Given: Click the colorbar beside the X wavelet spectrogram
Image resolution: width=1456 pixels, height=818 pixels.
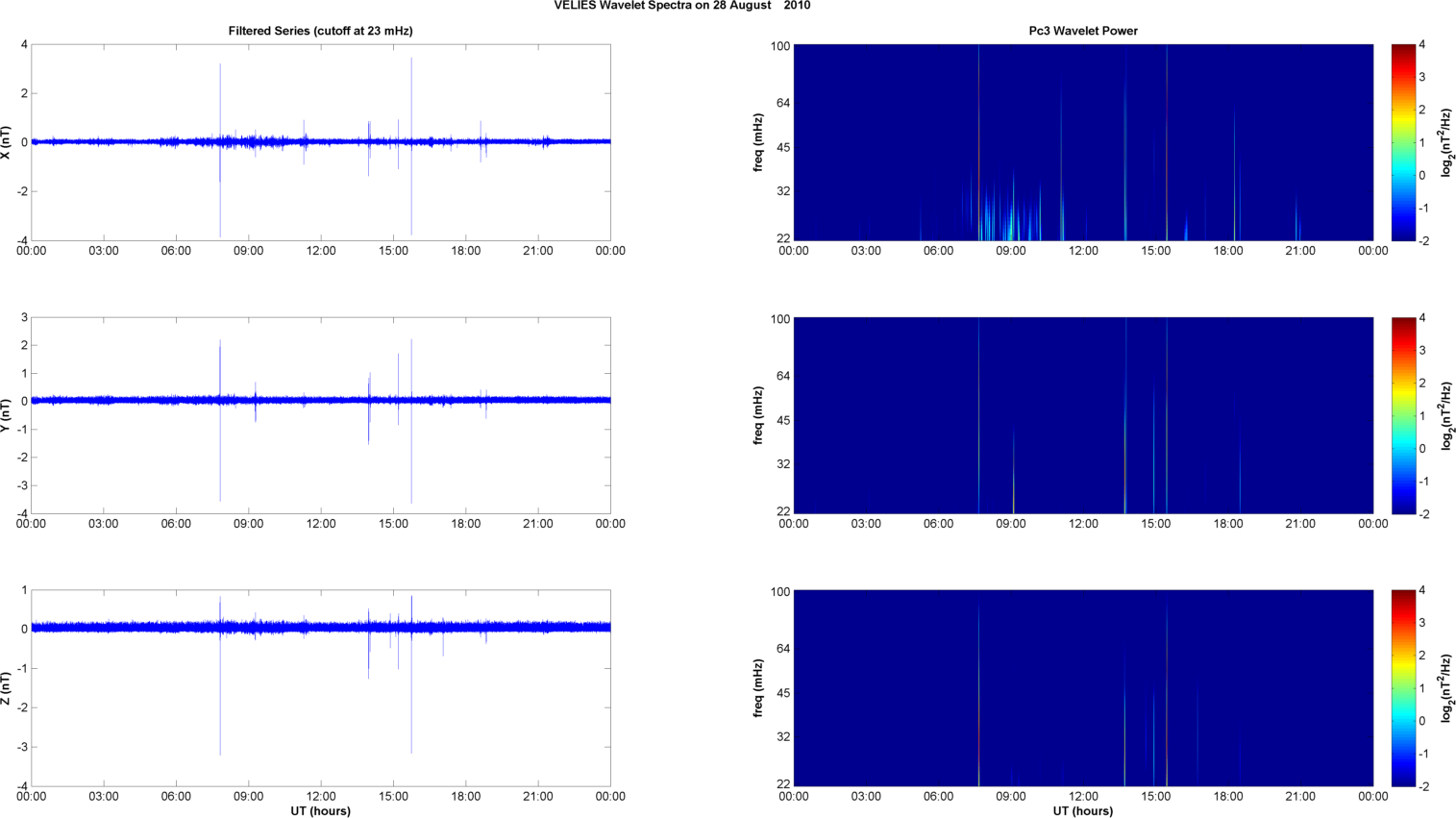Looking at the screenshot, I should 1403,142.
